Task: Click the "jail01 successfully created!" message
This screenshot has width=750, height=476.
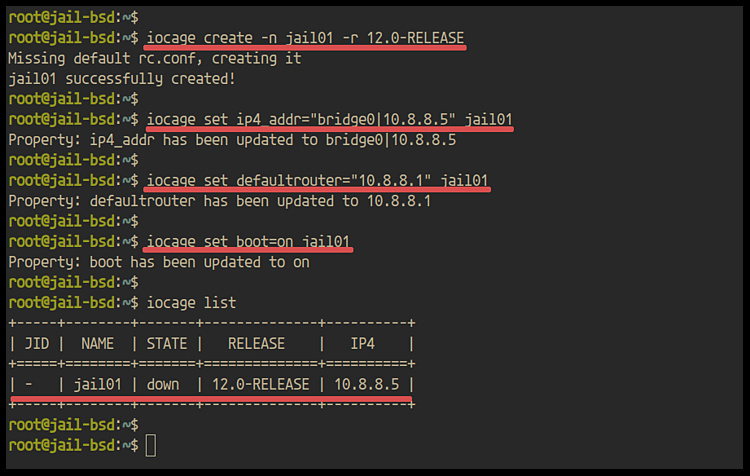Action: [x=122, y=78]
